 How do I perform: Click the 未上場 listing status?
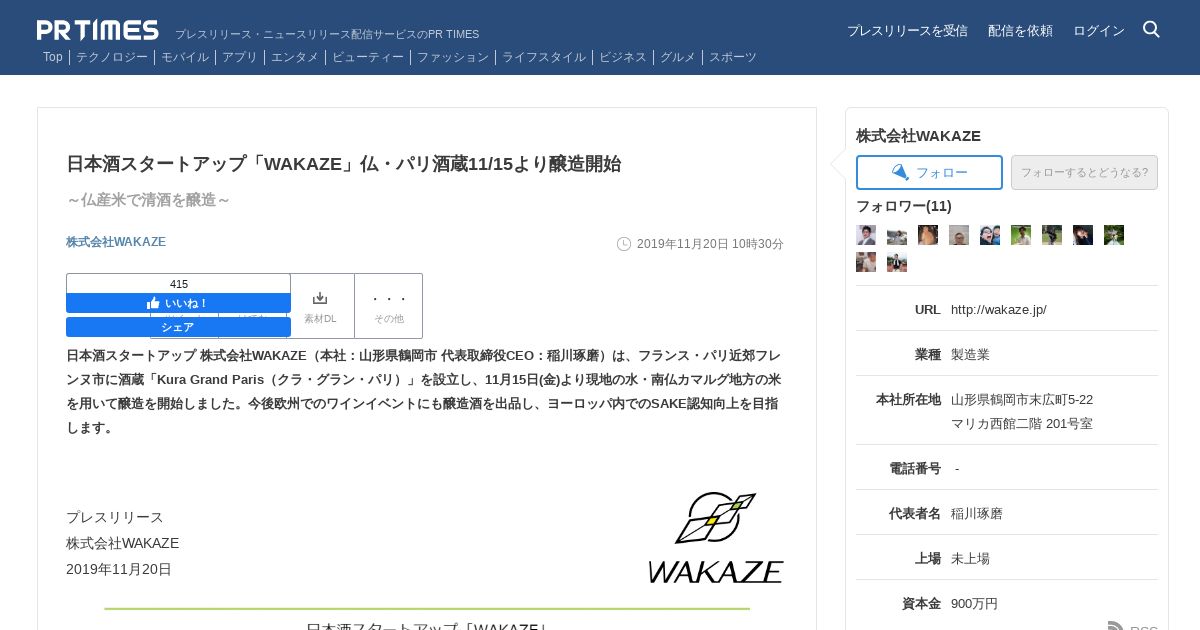(x=970, y=559)
